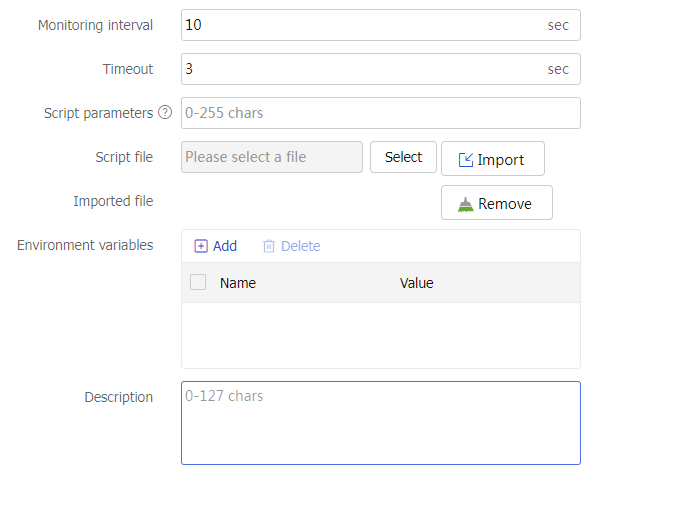Click the Script parameters help question-mark icon
Screen dimensions: 687x512
pyautogui.click(x=165, y=113)
